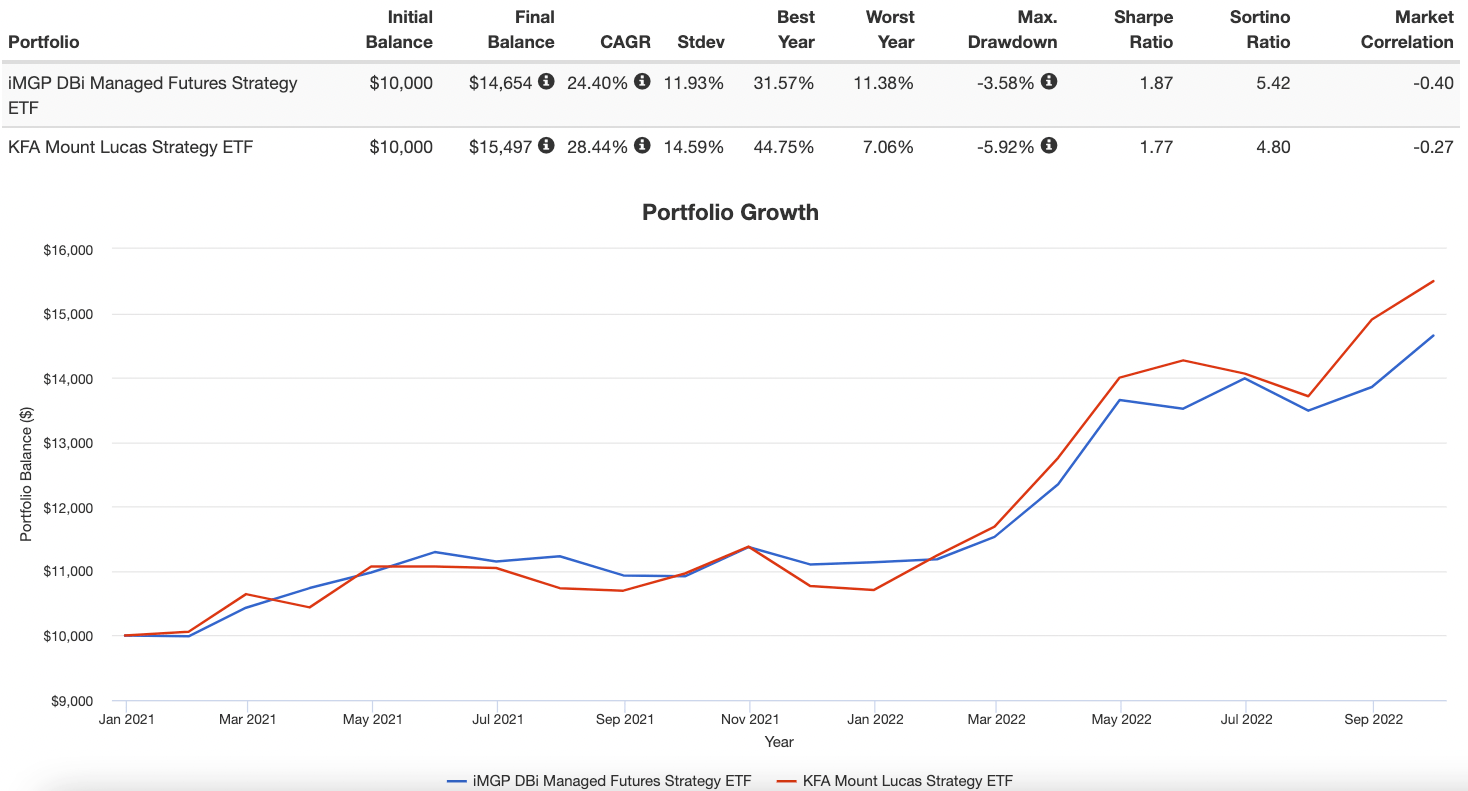Click the 11.93% Stdev value
The height and width of the screenshot is (791, 1468).
694,83
